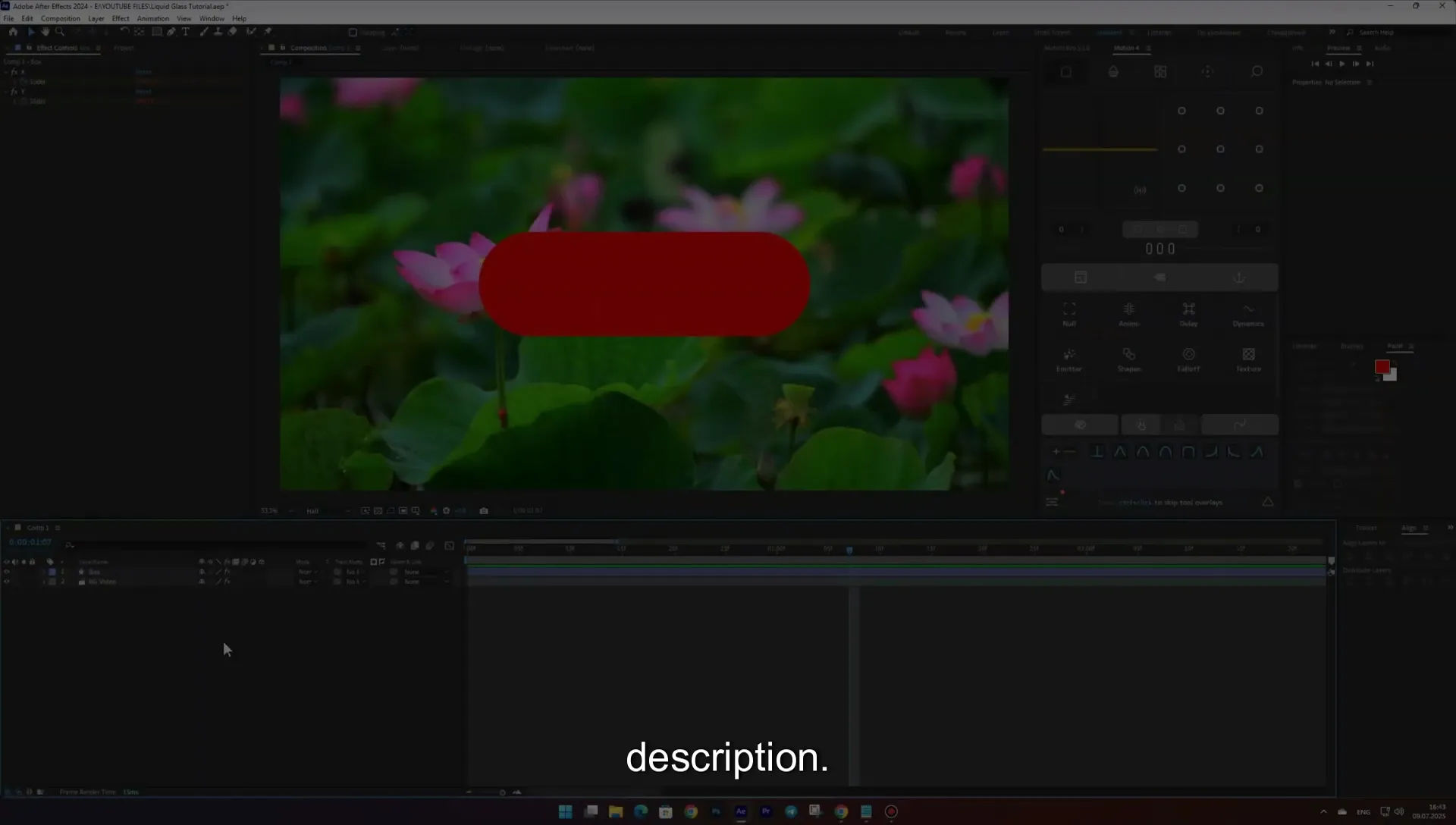1456x825 pixels.
Task: Expand the BG Video layer properties
Action: tap(43, 582)
